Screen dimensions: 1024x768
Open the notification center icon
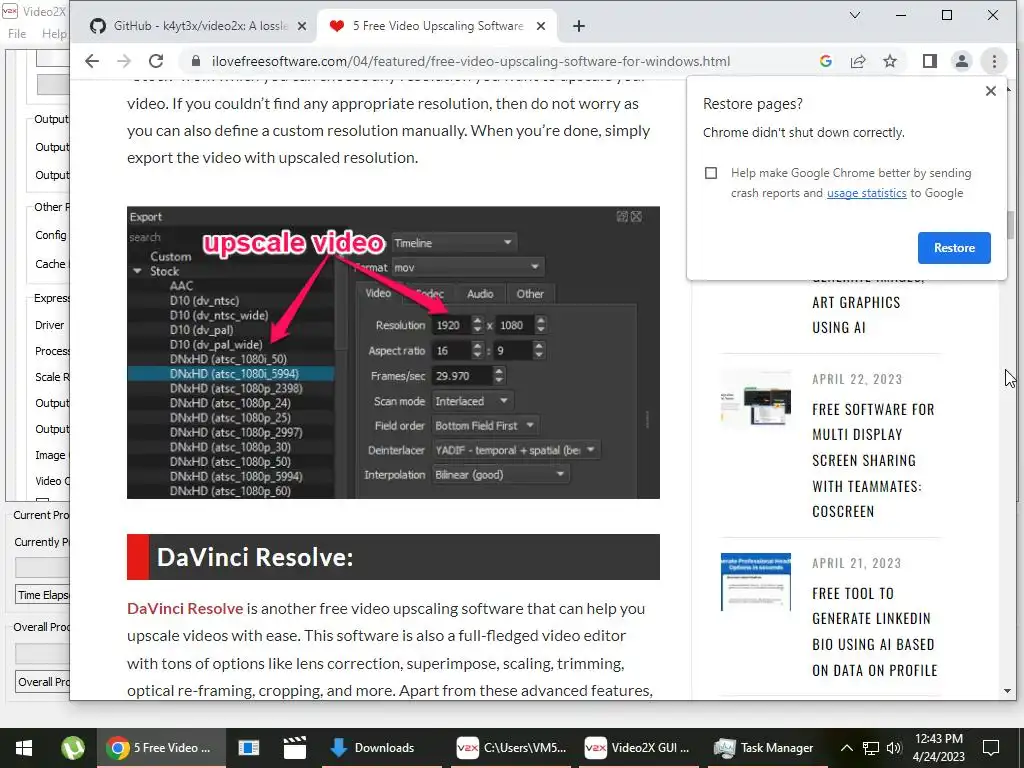[x=991, y=748]
